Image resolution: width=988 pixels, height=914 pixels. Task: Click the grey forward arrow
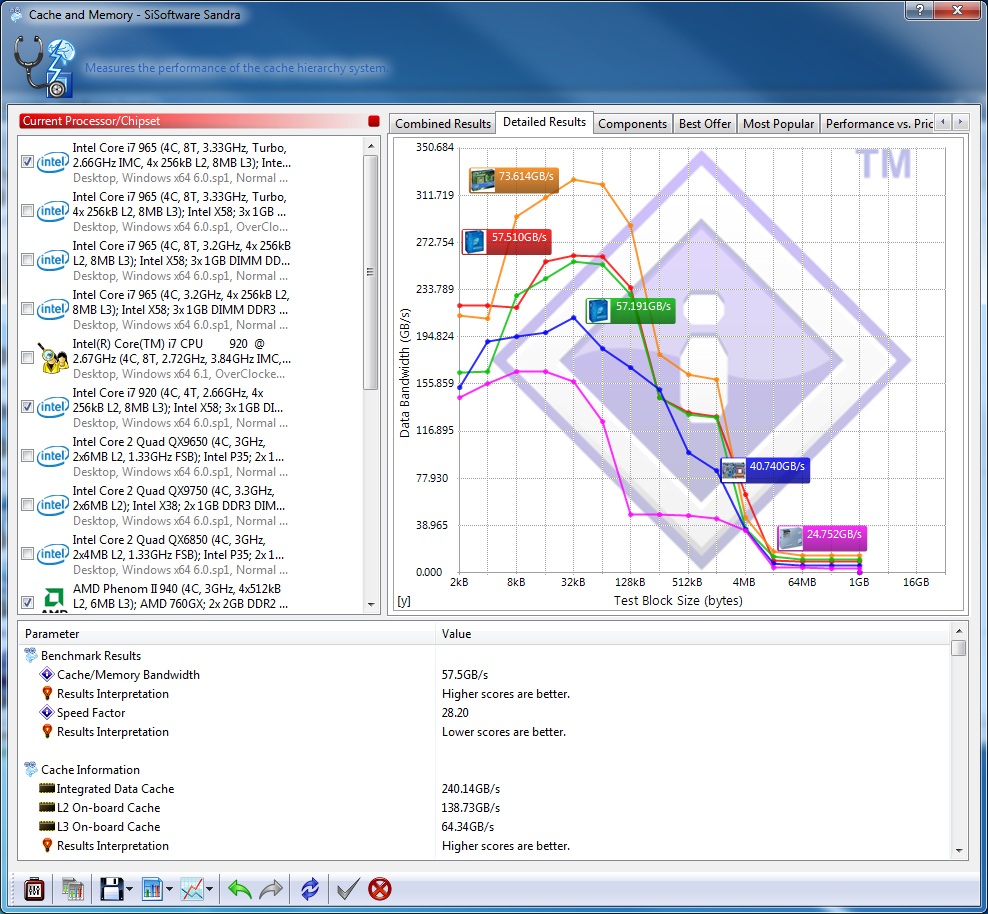click(271, 889)
